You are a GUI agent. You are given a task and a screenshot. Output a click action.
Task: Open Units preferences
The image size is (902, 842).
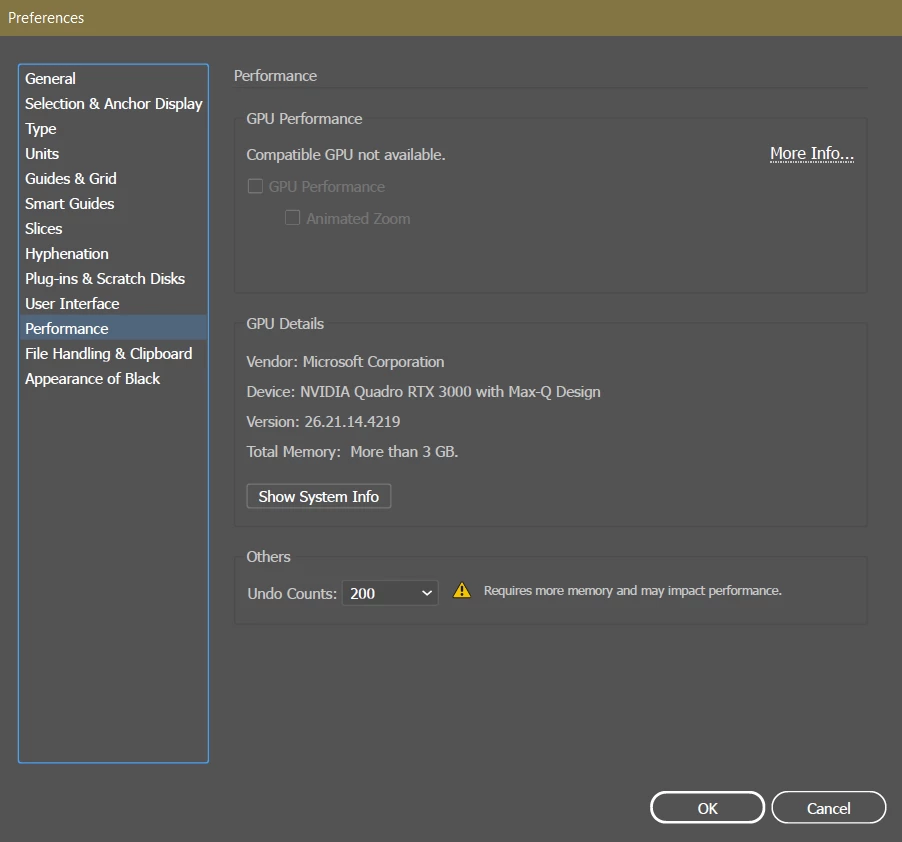point(113,154)
